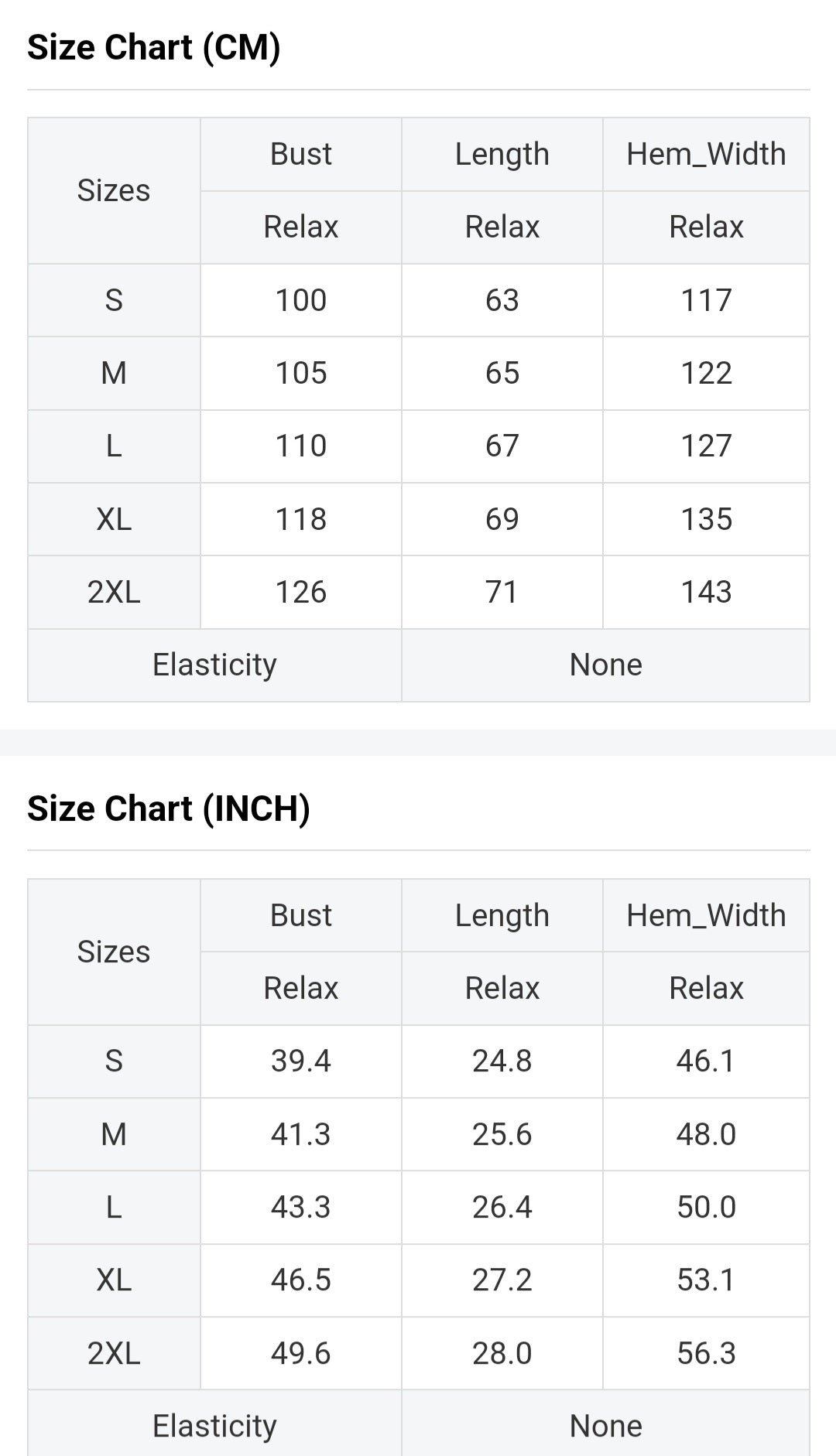836x1456 pixels.
Task: Click the L hem width value 127
Action: tap(706, 446)
